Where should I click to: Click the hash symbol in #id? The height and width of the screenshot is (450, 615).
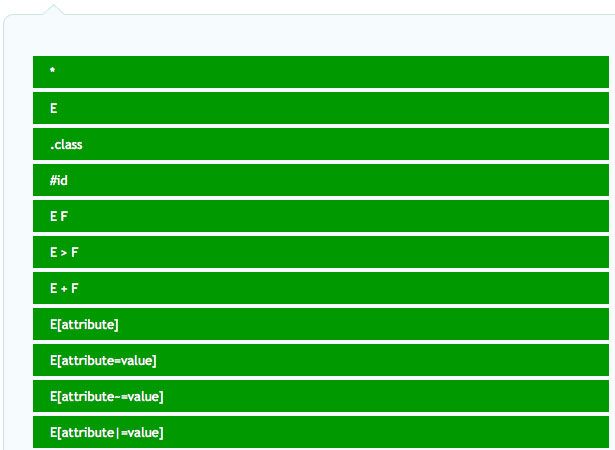(x=53, y=181)
